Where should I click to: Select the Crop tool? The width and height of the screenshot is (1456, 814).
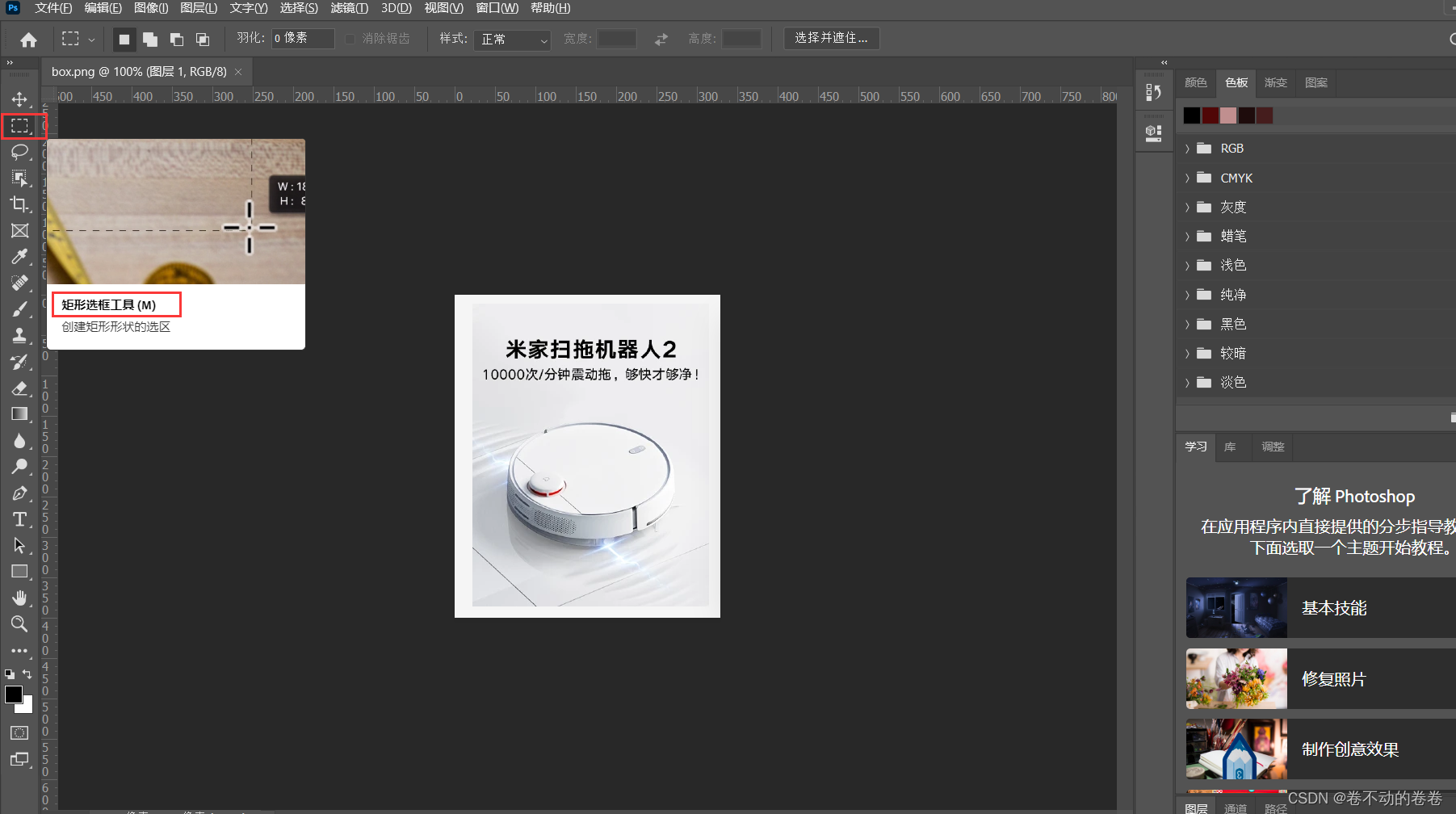click(x=19, y=204)
